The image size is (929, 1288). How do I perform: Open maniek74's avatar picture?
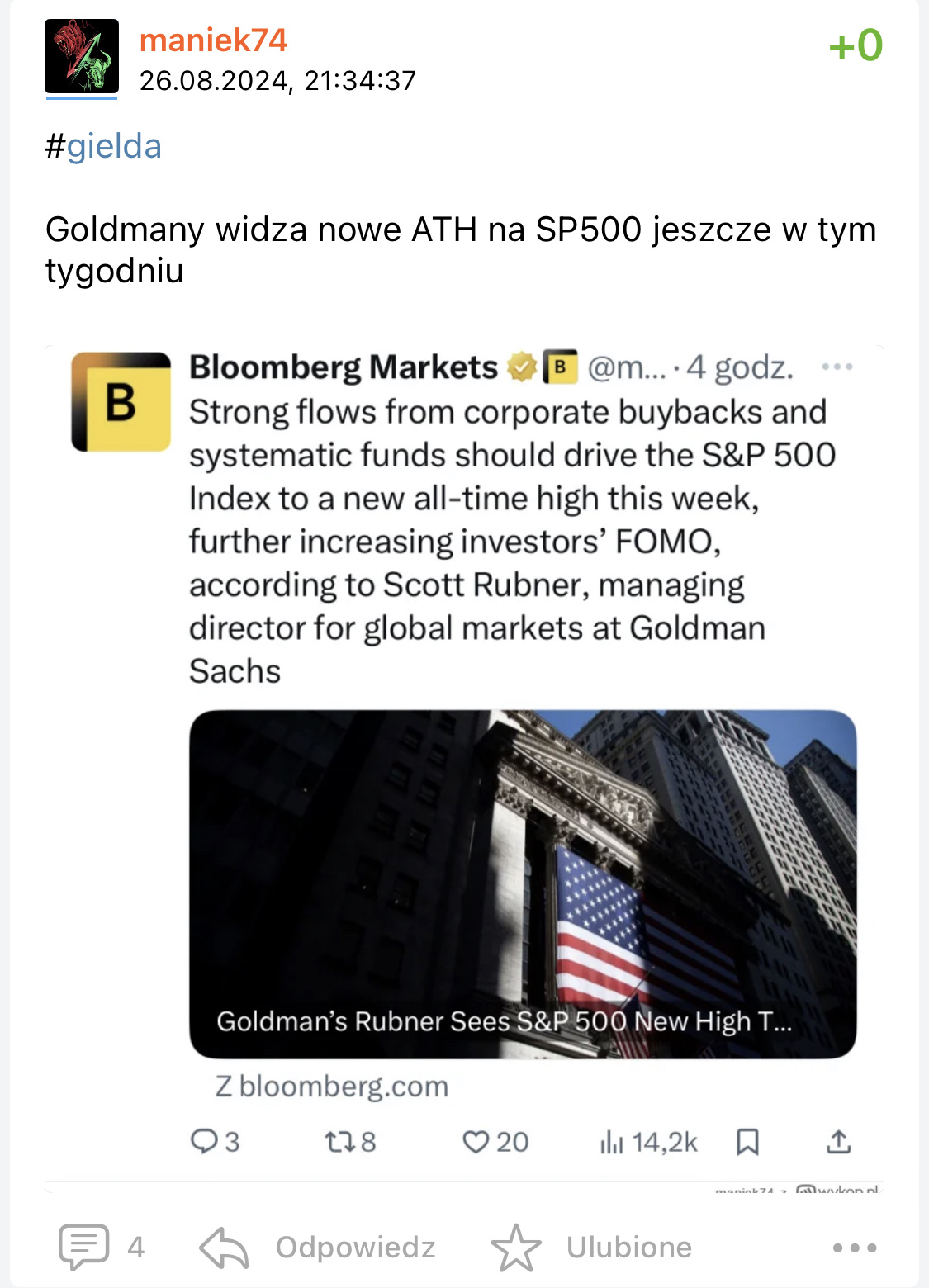pos(82,56)
